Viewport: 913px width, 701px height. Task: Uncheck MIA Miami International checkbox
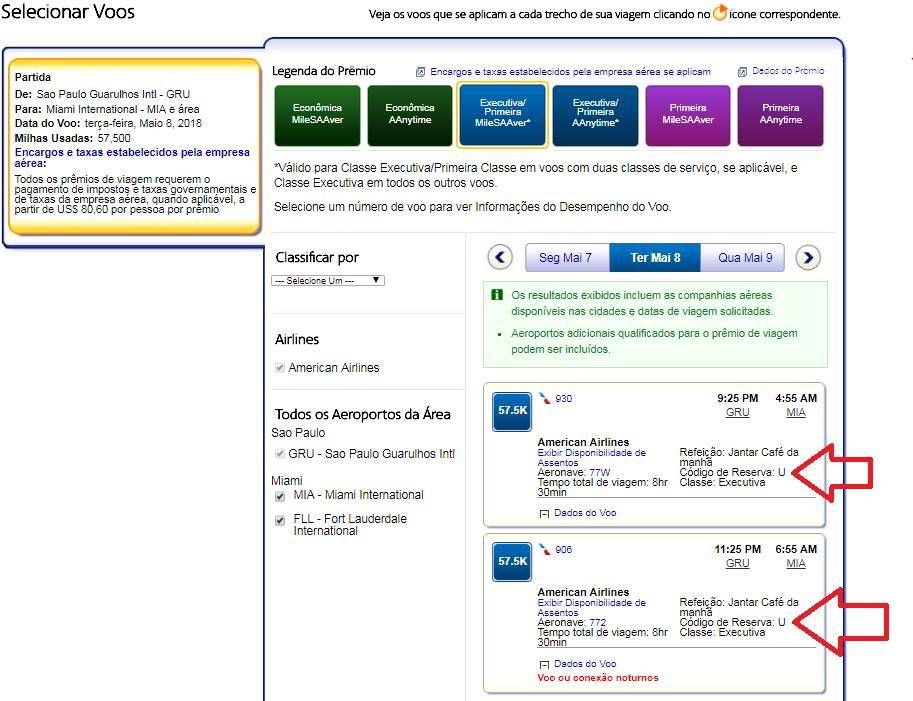280,496
